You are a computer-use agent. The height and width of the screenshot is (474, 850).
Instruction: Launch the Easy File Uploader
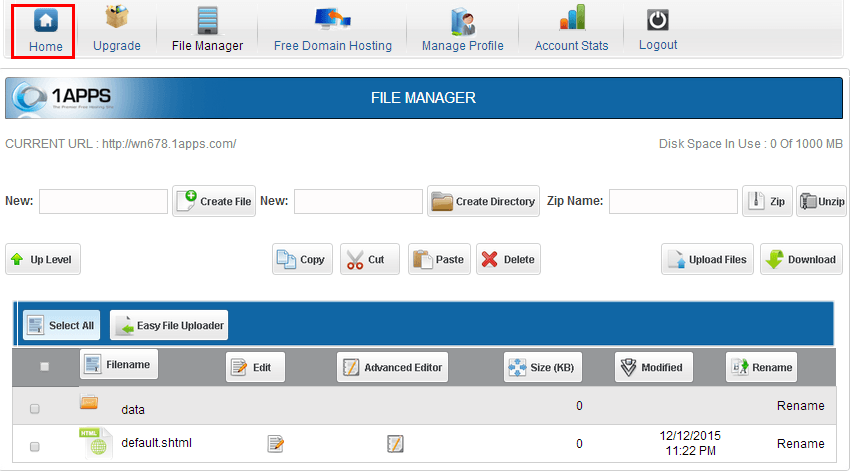[170, 325]
